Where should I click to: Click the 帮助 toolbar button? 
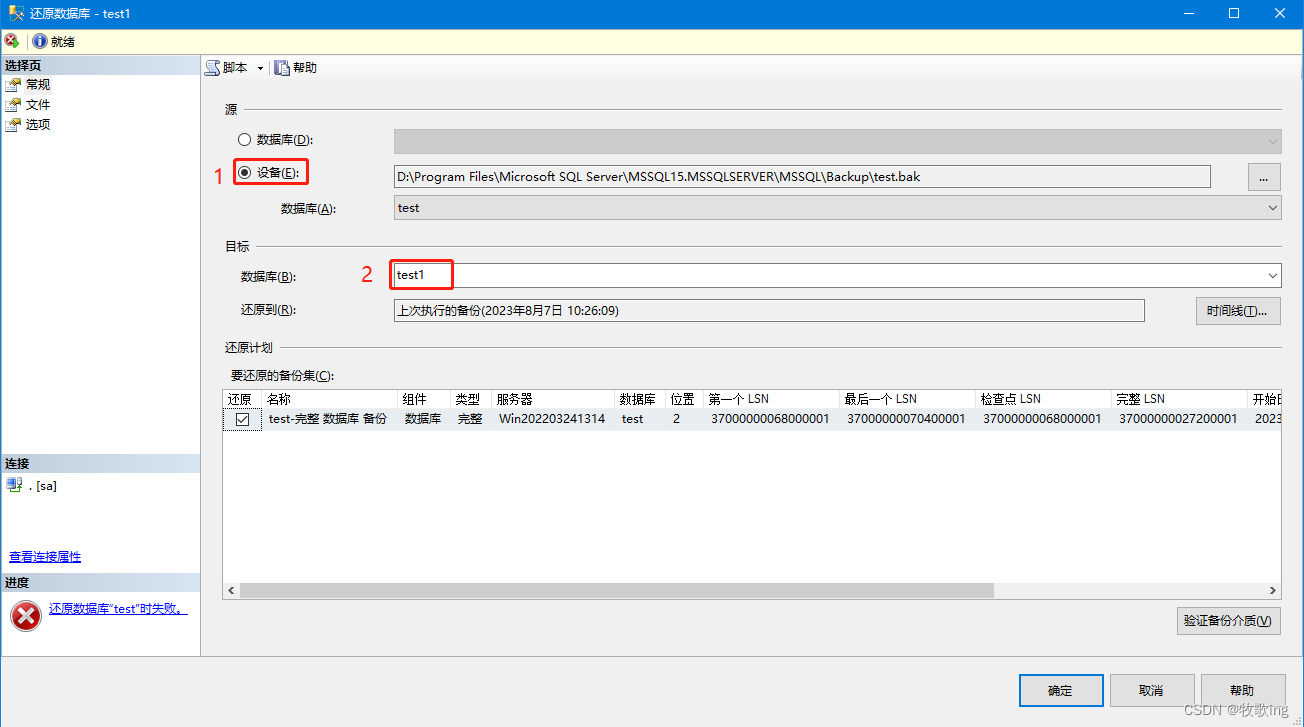click(x=296, y=68)
